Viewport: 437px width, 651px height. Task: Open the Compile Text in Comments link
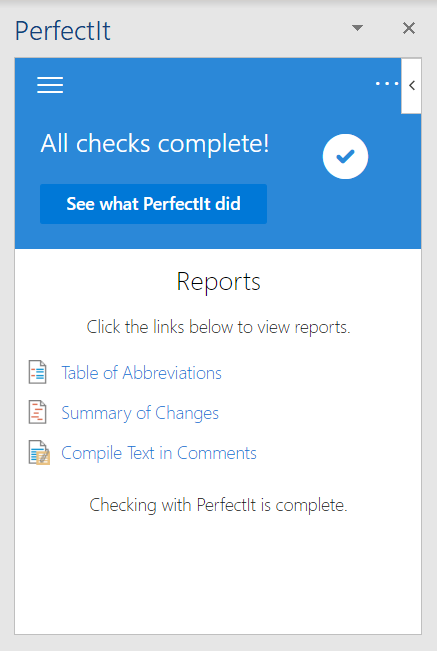[x=159, y=453]
